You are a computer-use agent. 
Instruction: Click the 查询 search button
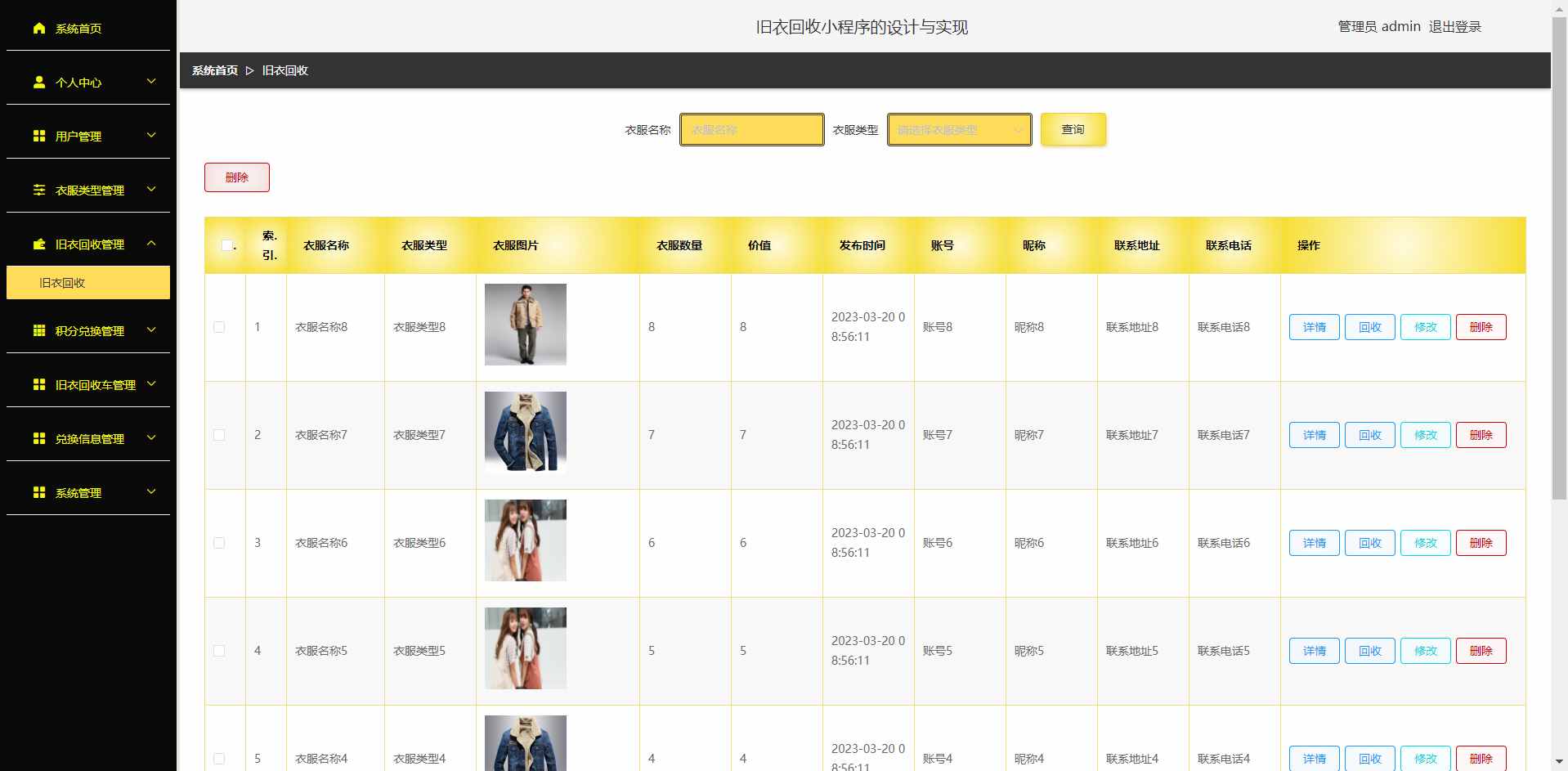coord(1073,129)
